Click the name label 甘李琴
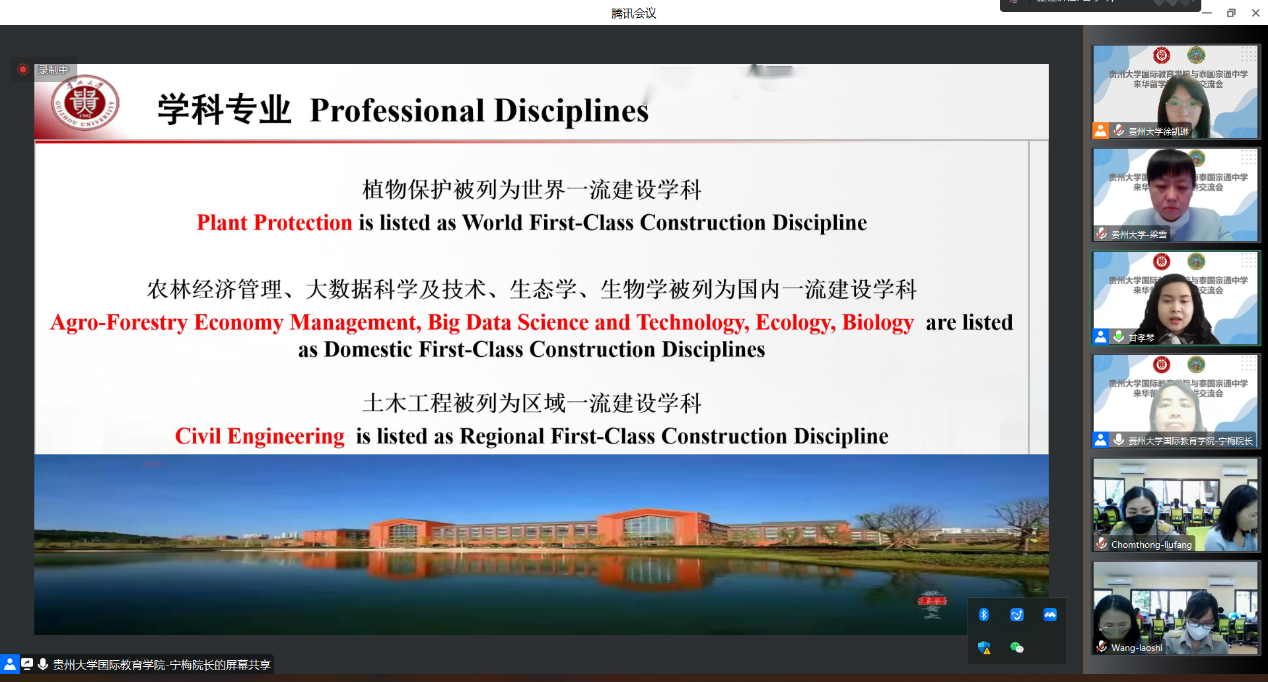The height and width of the screenshot is (682, 1268). 1141,337
